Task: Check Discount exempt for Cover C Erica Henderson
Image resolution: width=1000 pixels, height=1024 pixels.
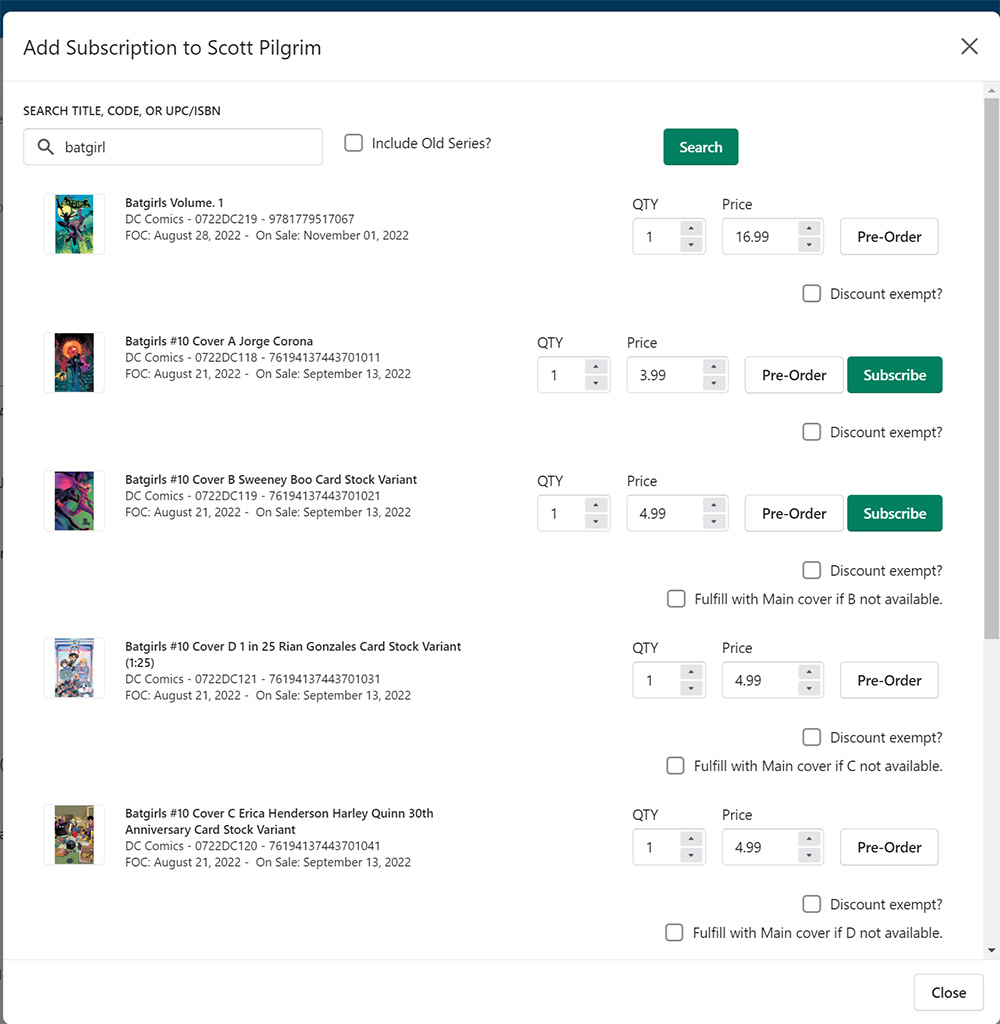Action: coord(811,904)
